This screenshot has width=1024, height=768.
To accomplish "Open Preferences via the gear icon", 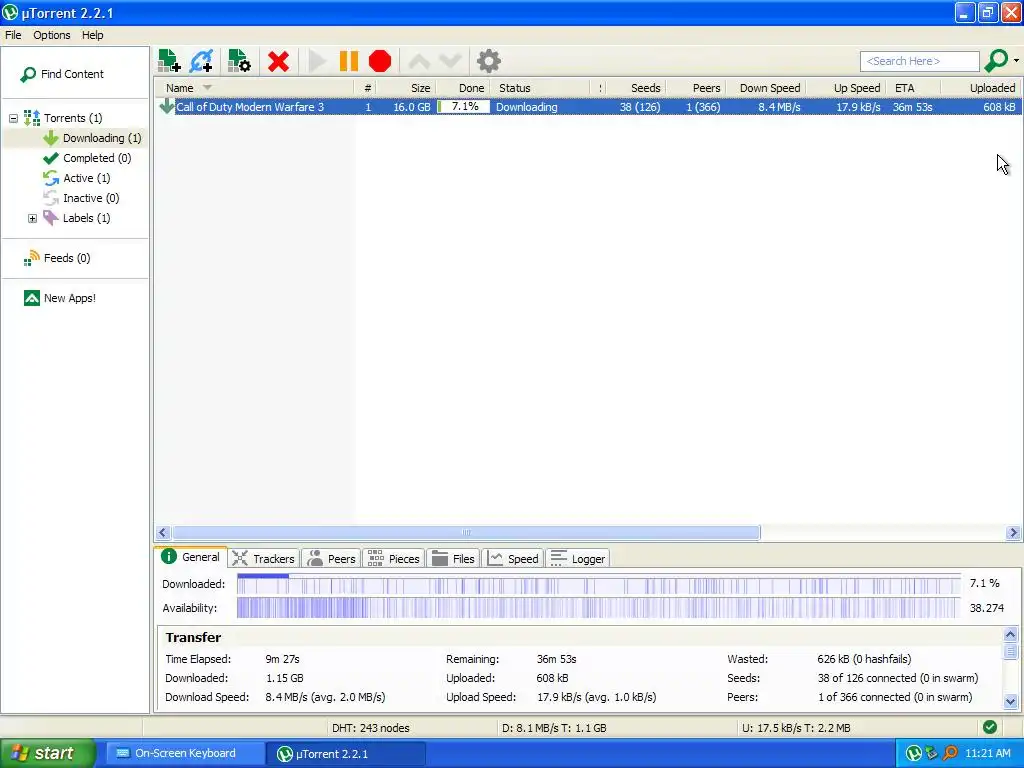I will [488, 61].
